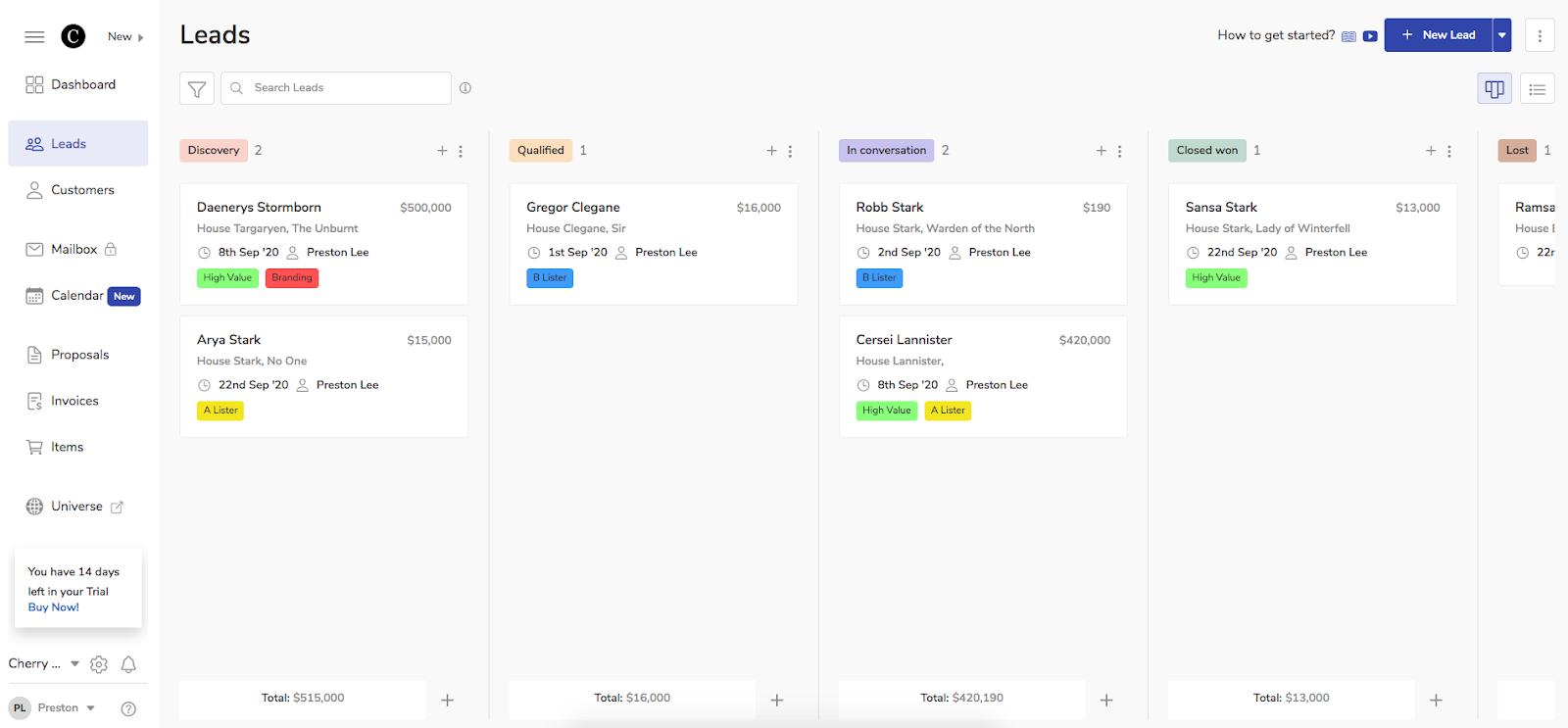This screenshot has height=728, width=1568.
Task: Open the leads filter funnel icon
Action: pyautogui.click(x=197, y=88)
